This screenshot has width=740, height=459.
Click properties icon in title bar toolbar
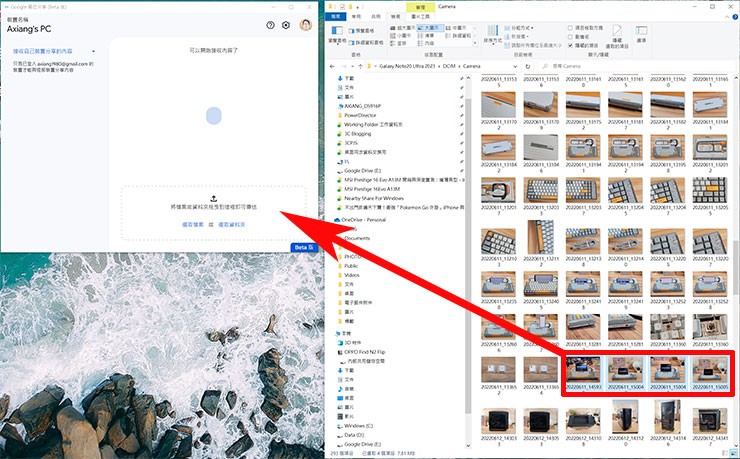[x=342, y=7]
